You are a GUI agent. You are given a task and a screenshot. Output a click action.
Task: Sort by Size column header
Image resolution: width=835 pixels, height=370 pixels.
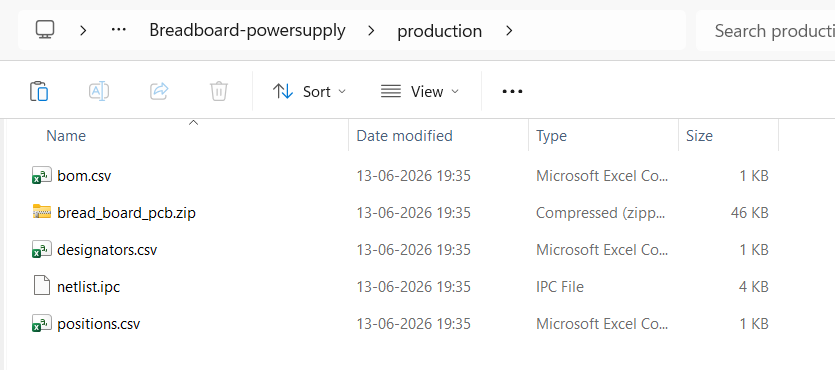coord(699,136)
